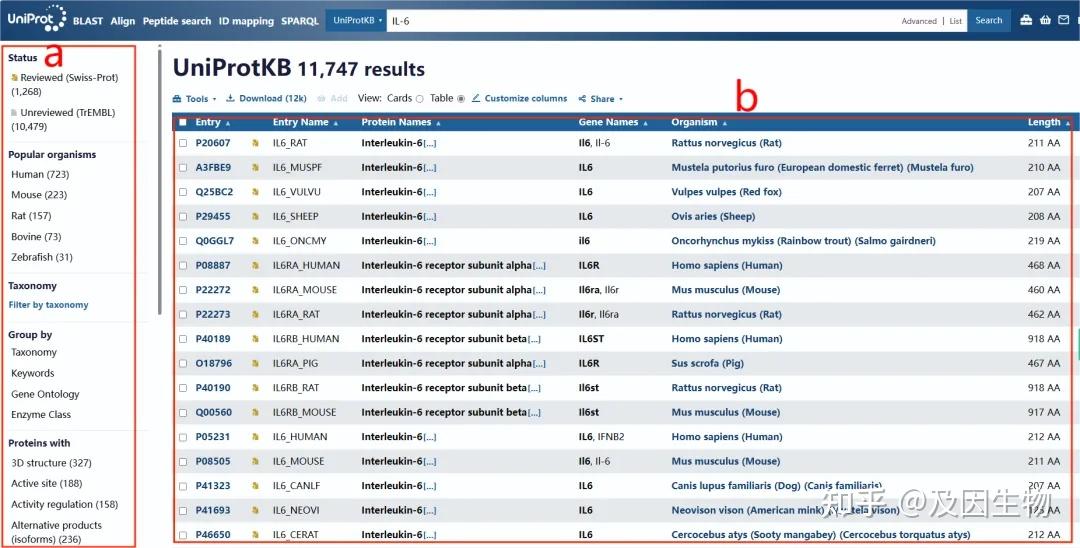The image size is (1080, 548).
Task: Expand protein names for P08887
Action: click(x=539, y=266)
